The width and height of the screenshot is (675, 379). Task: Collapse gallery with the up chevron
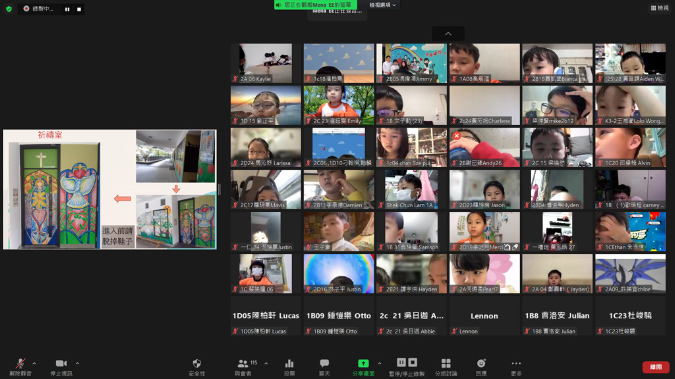(448, 34)
